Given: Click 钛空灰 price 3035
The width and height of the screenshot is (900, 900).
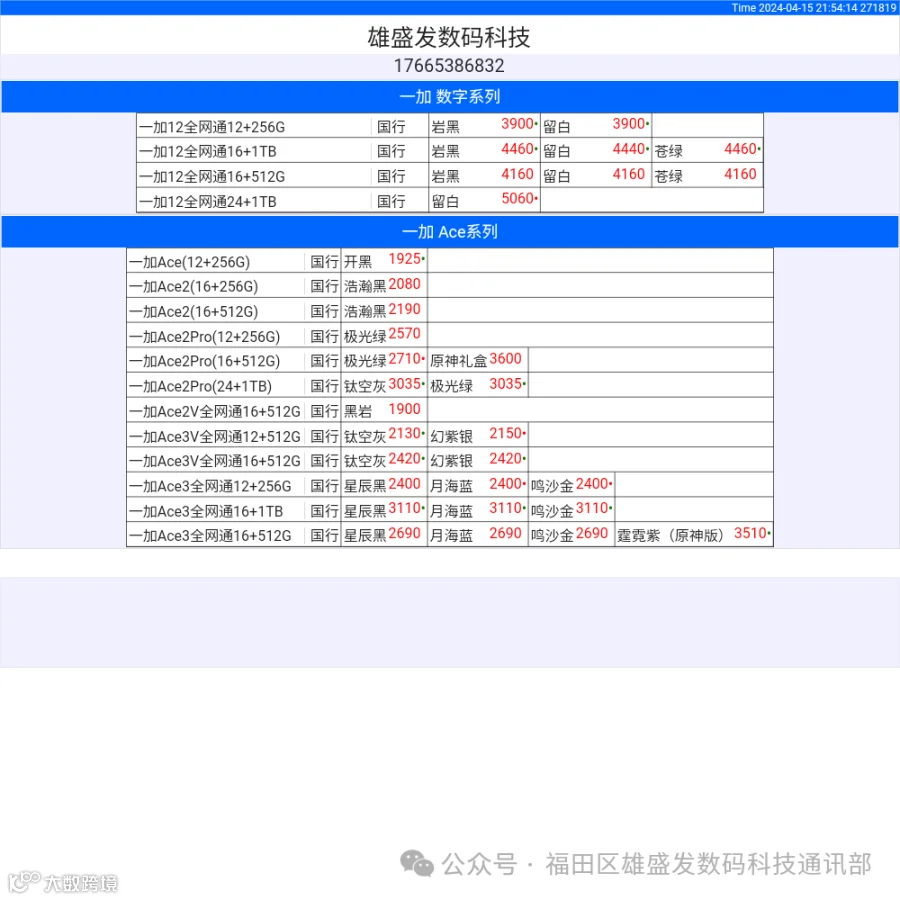Looking at the screenshot, I should tap(405, 384).
